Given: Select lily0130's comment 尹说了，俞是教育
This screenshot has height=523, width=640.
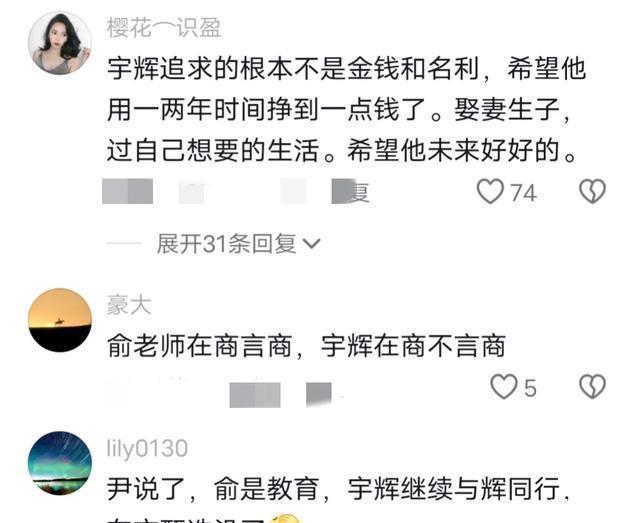Looking at the screenshot, I should click(213, 489).
